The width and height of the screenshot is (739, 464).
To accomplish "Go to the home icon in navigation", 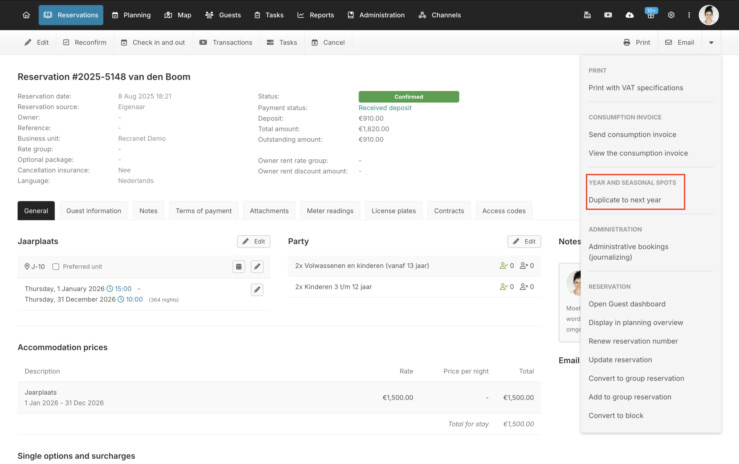I will pyautogui.click(x=26, y=15).
